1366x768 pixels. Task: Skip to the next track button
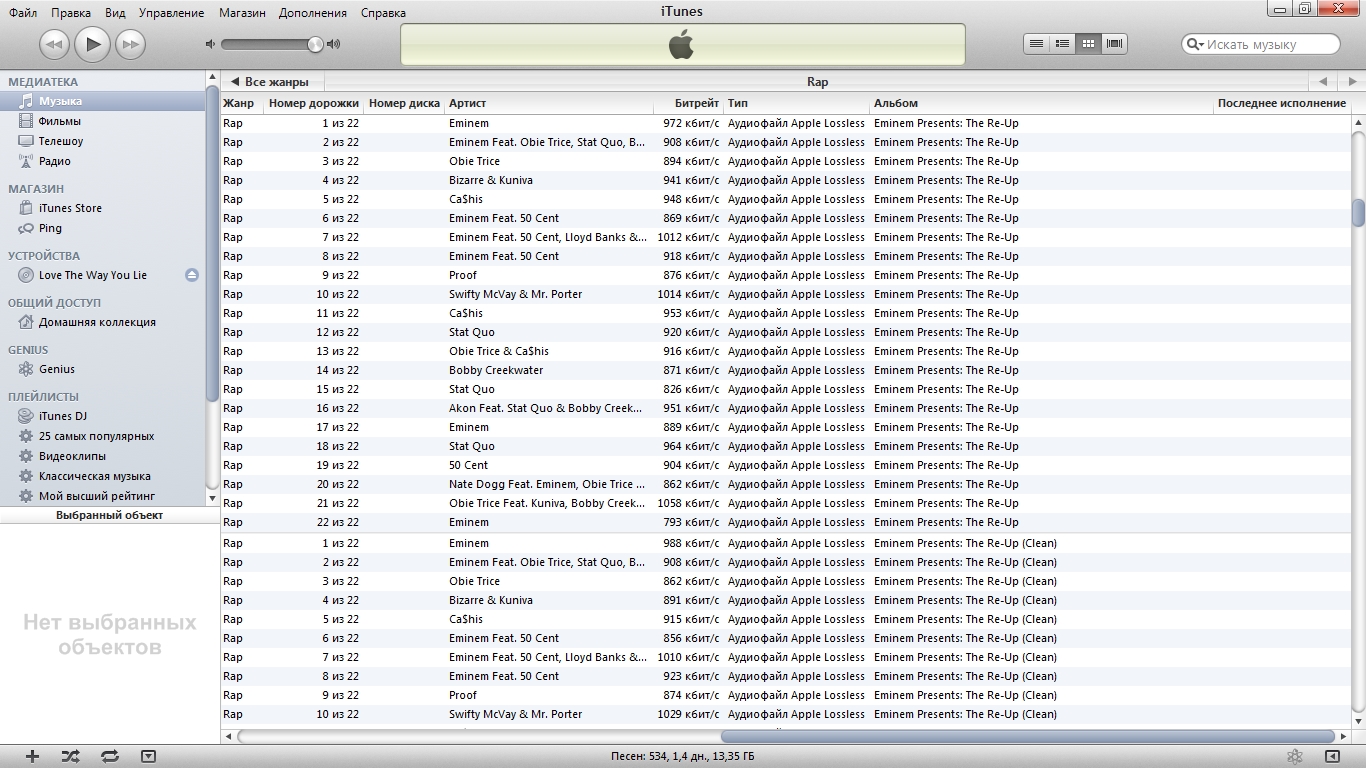(x=130, y=44)
